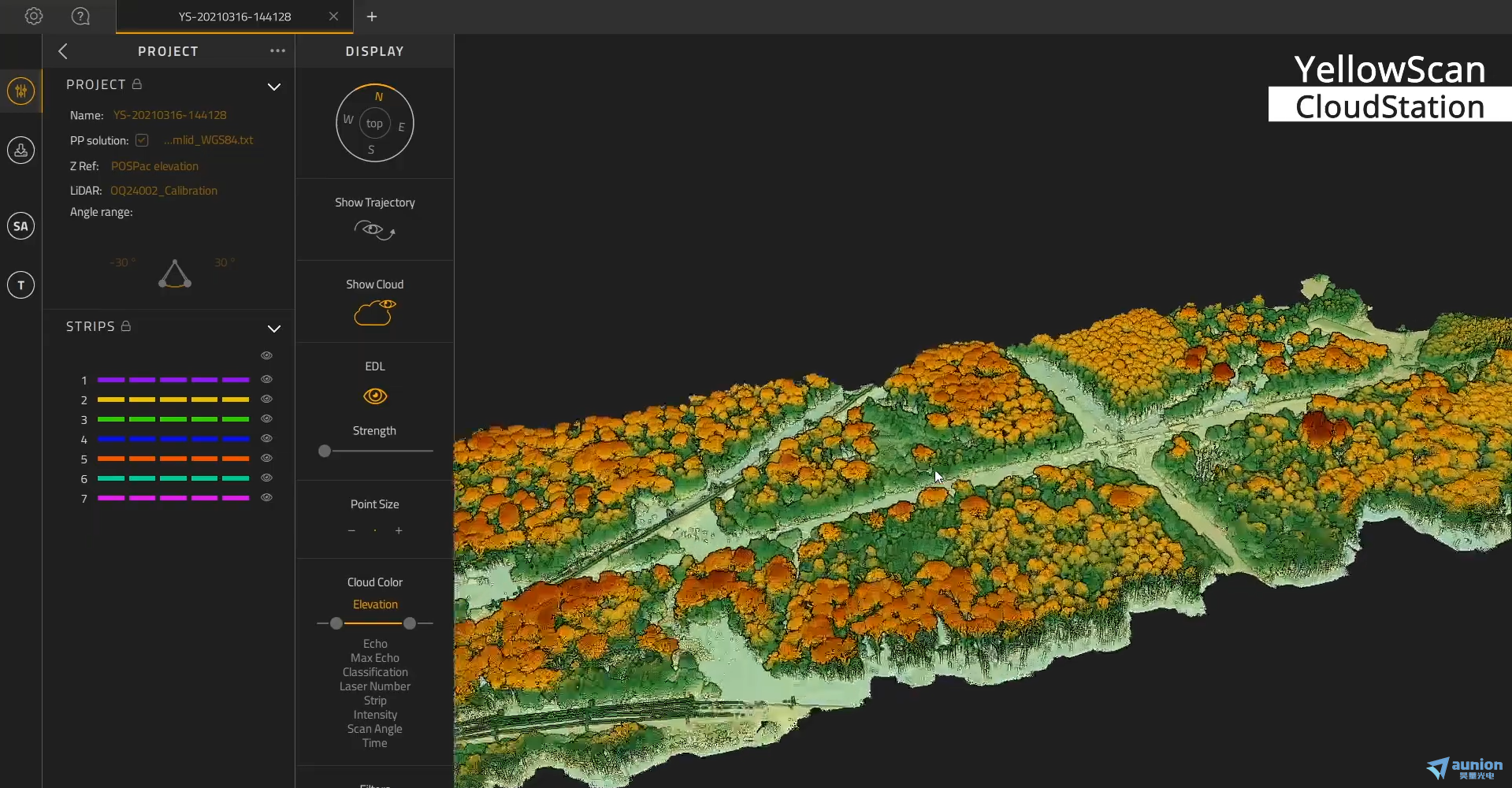Select Elevation cloud color mode
This screenshot has width=1512, height=788.
point(375,604)
